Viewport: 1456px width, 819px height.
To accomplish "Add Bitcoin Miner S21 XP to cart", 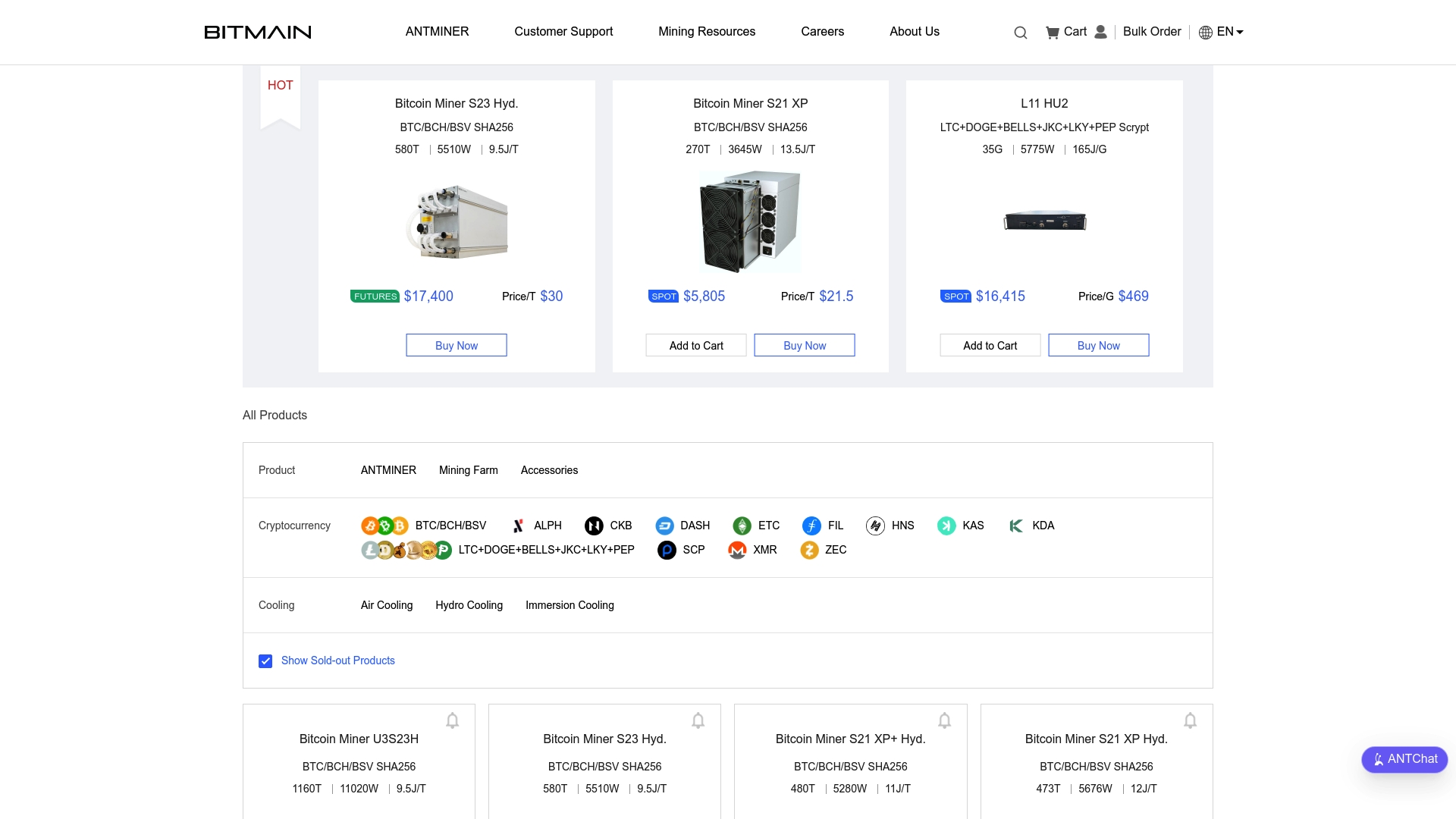I will point(695,345).
